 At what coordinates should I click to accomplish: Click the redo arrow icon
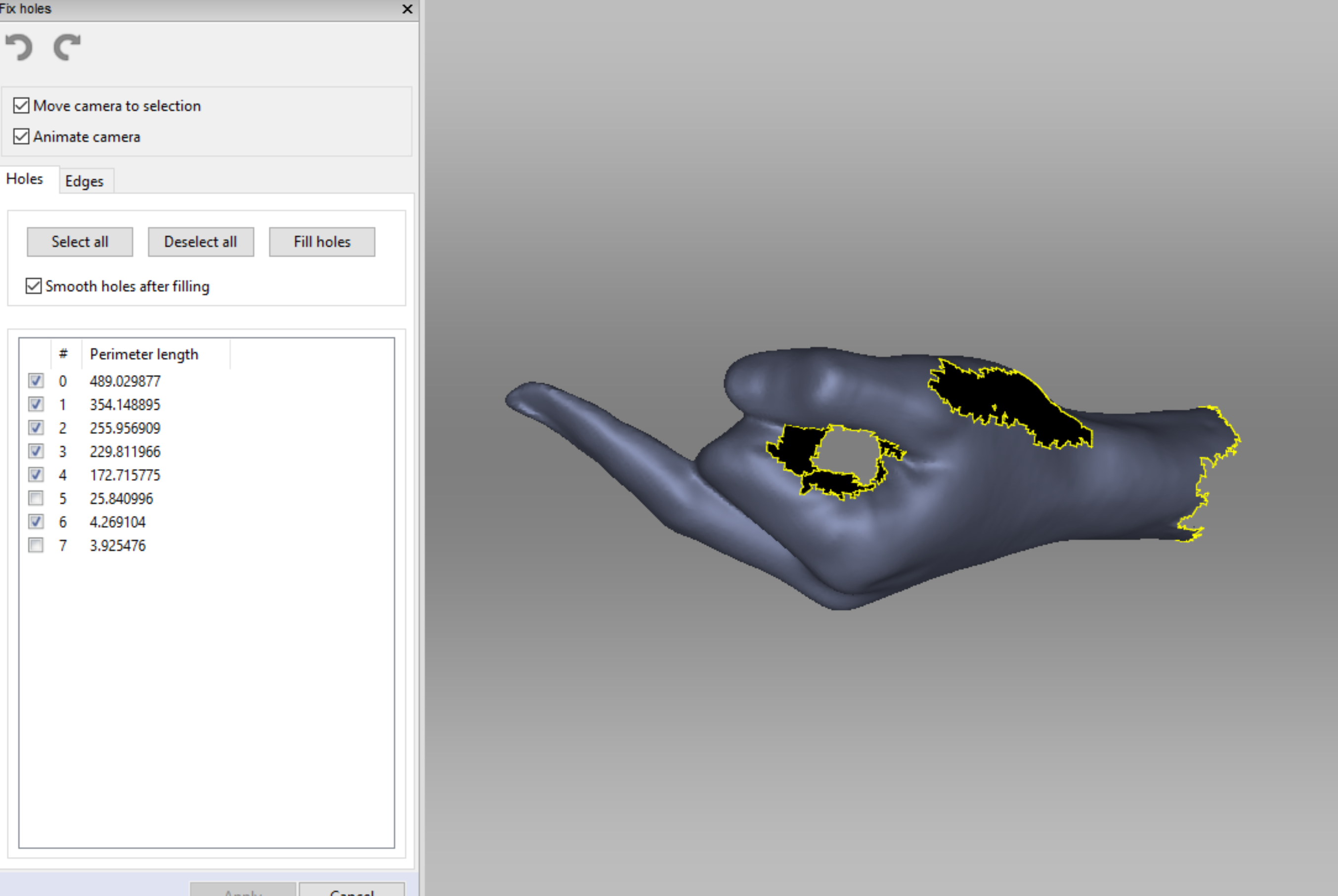coord(67,47)
